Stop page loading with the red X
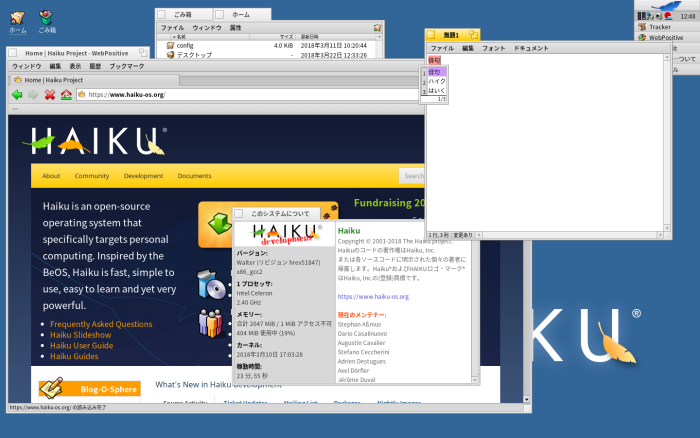The height and width of the screenshot is (438, 700). 50,95
